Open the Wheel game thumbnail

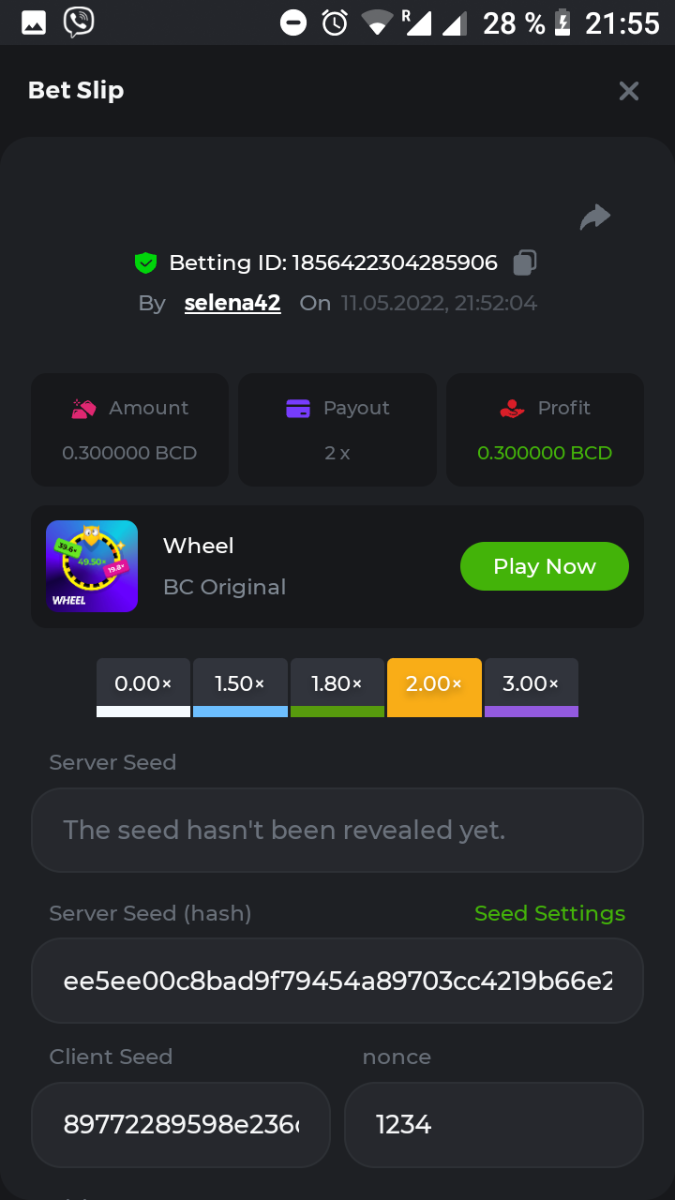click(92, 566)
